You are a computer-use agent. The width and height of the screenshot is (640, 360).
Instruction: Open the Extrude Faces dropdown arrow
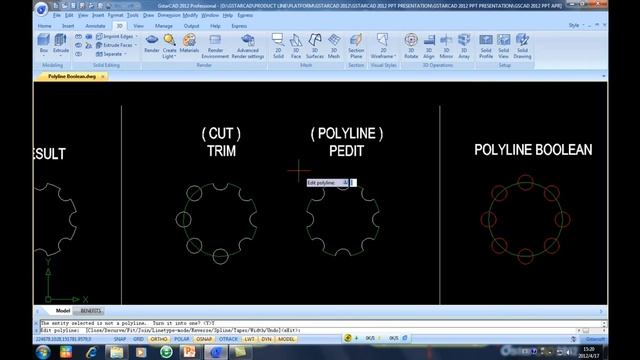pyautogui.click(x=136, y=45)
